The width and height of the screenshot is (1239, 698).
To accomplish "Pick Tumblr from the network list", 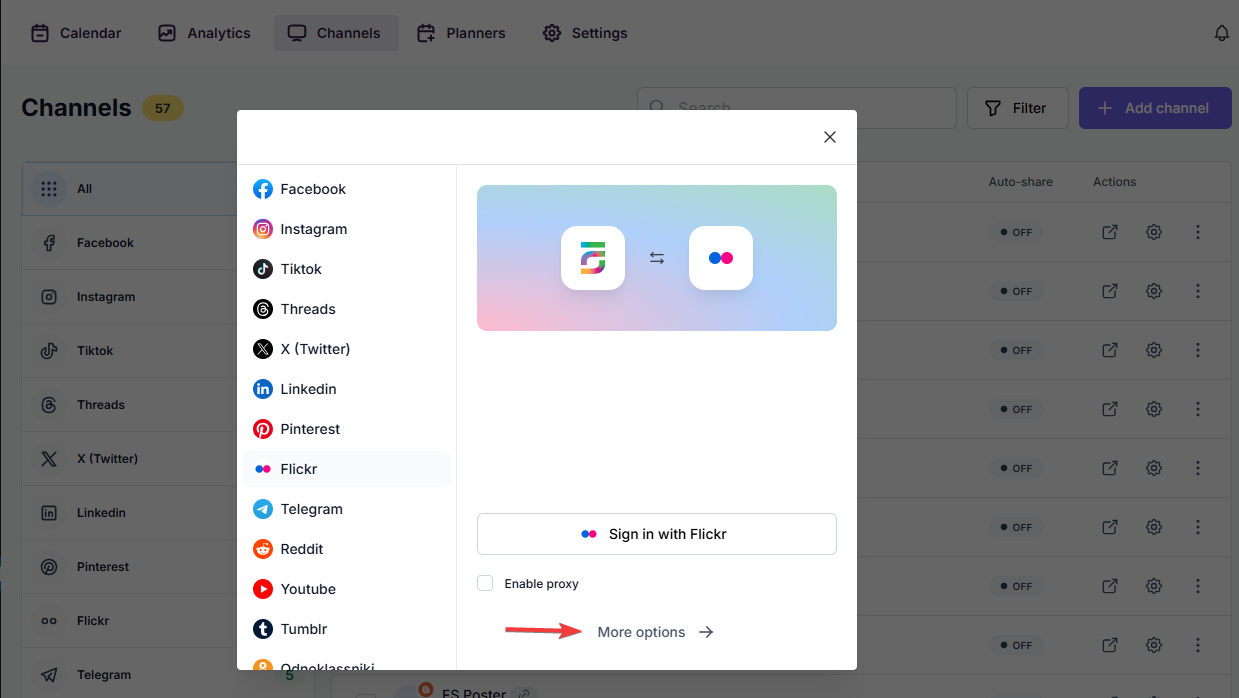I will coord(303,629).
